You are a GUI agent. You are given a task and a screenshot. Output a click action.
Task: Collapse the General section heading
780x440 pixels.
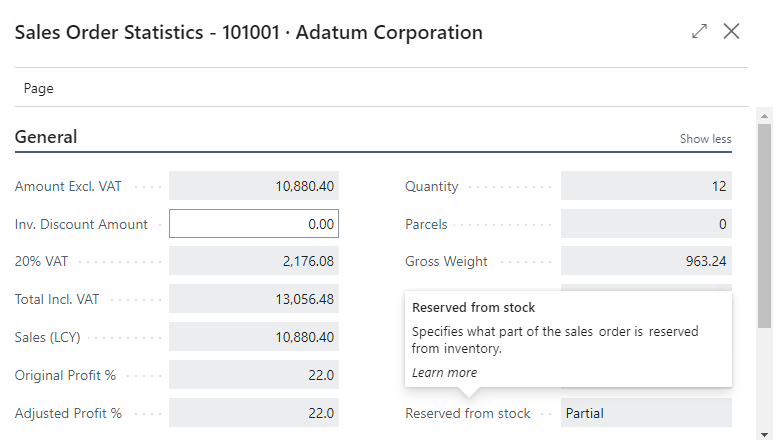(x=46, y=137)
